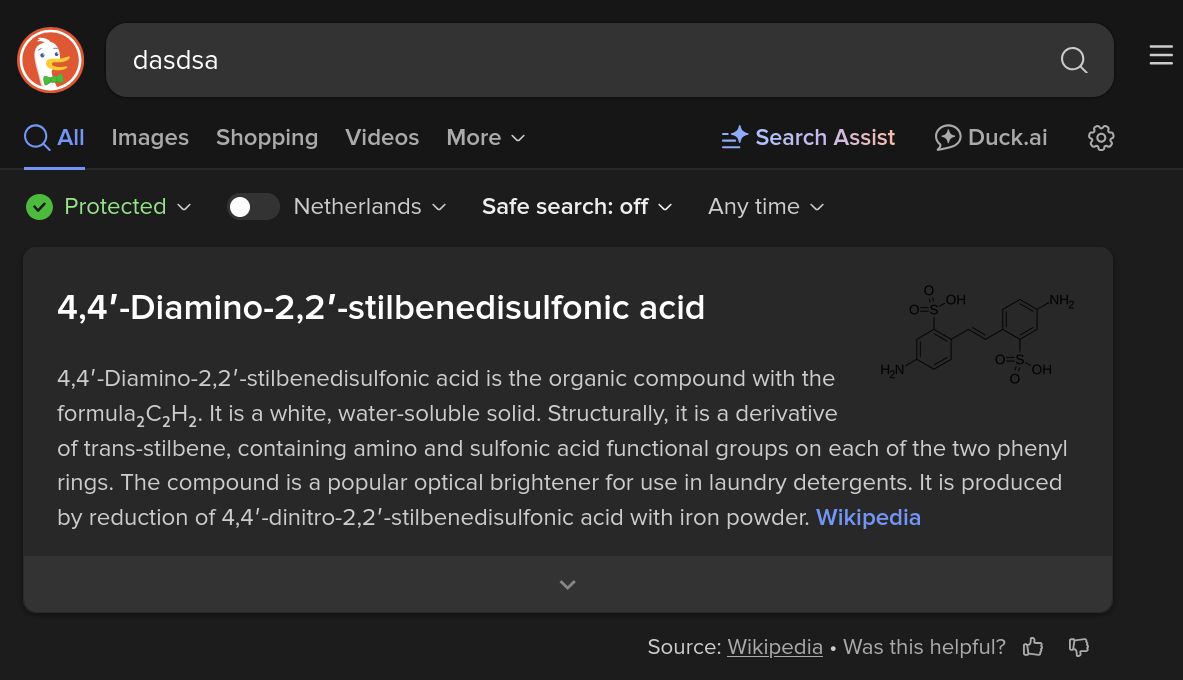Expand the More search categories menu
1183x680 pixels.
point(485,138)
